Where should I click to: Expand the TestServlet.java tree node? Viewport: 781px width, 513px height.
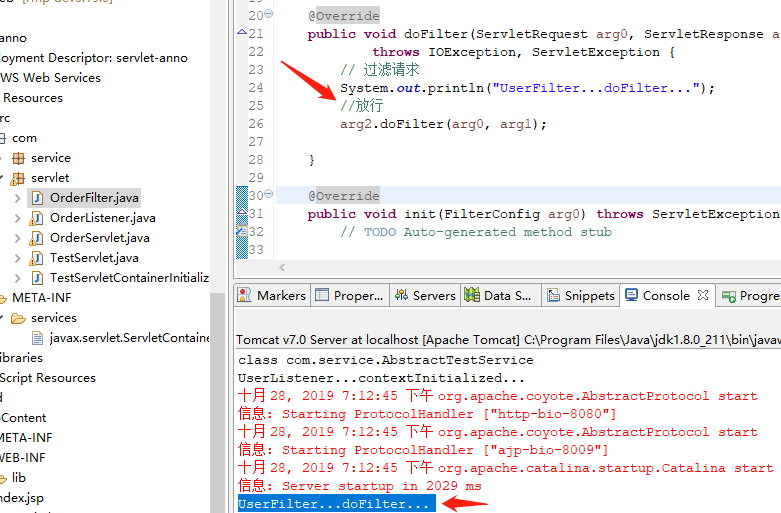coord(17,258)
